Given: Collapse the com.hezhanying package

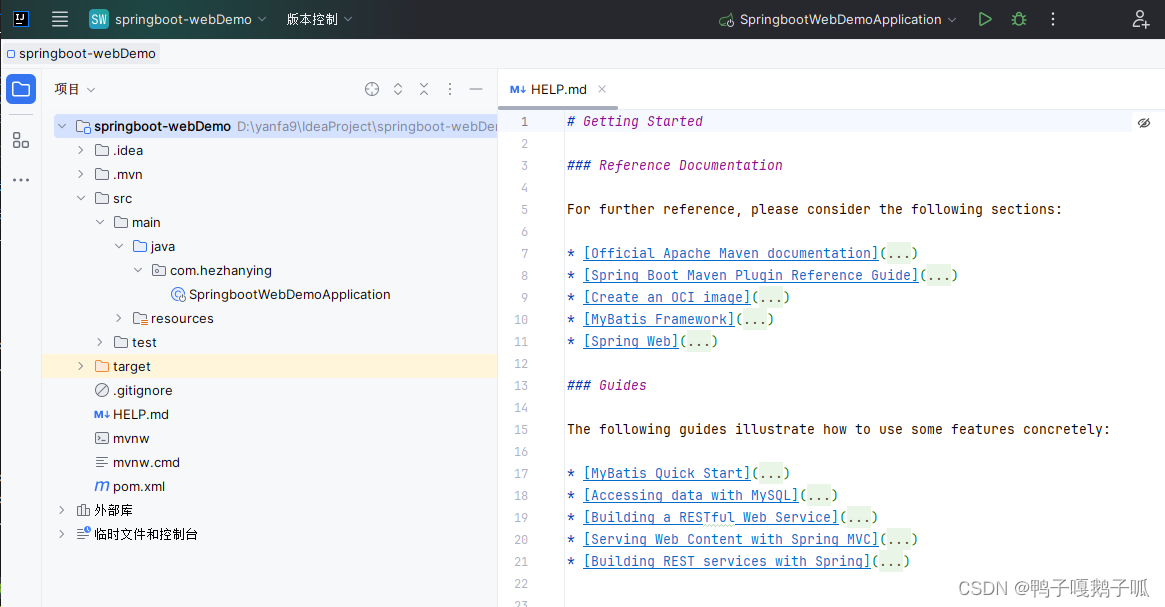Looking at the screenshot, I should point(138,270).
